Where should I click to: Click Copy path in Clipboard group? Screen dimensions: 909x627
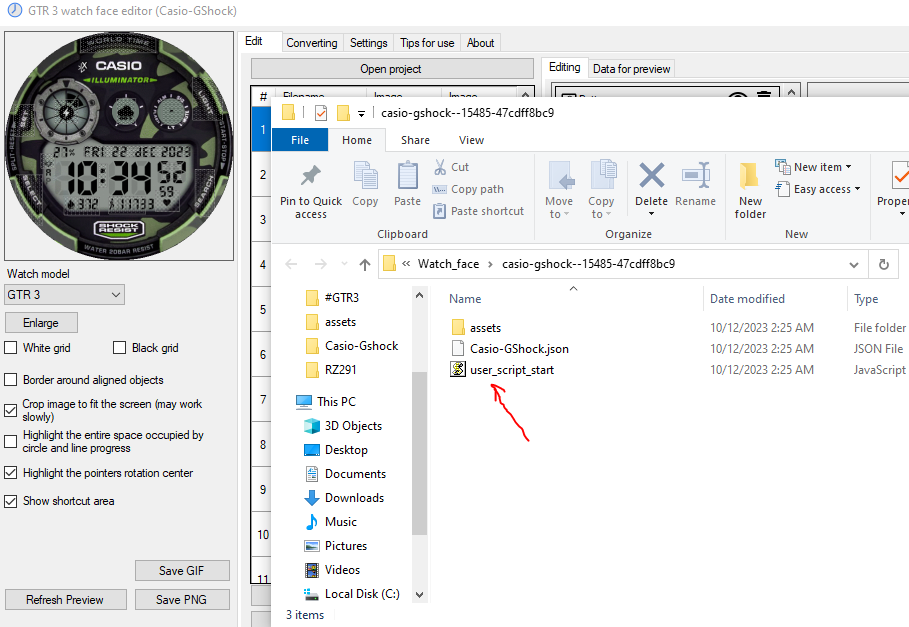coord(468,189)
